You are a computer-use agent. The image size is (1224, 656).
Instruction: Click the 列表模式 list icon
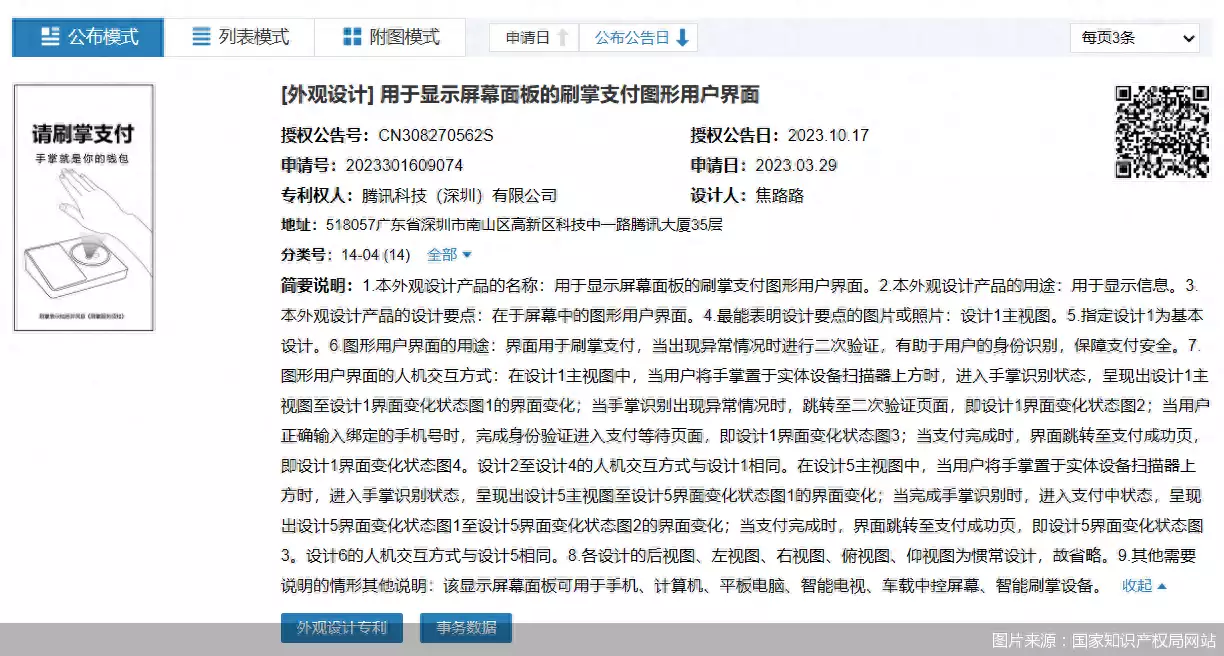[x=201, y=37]
